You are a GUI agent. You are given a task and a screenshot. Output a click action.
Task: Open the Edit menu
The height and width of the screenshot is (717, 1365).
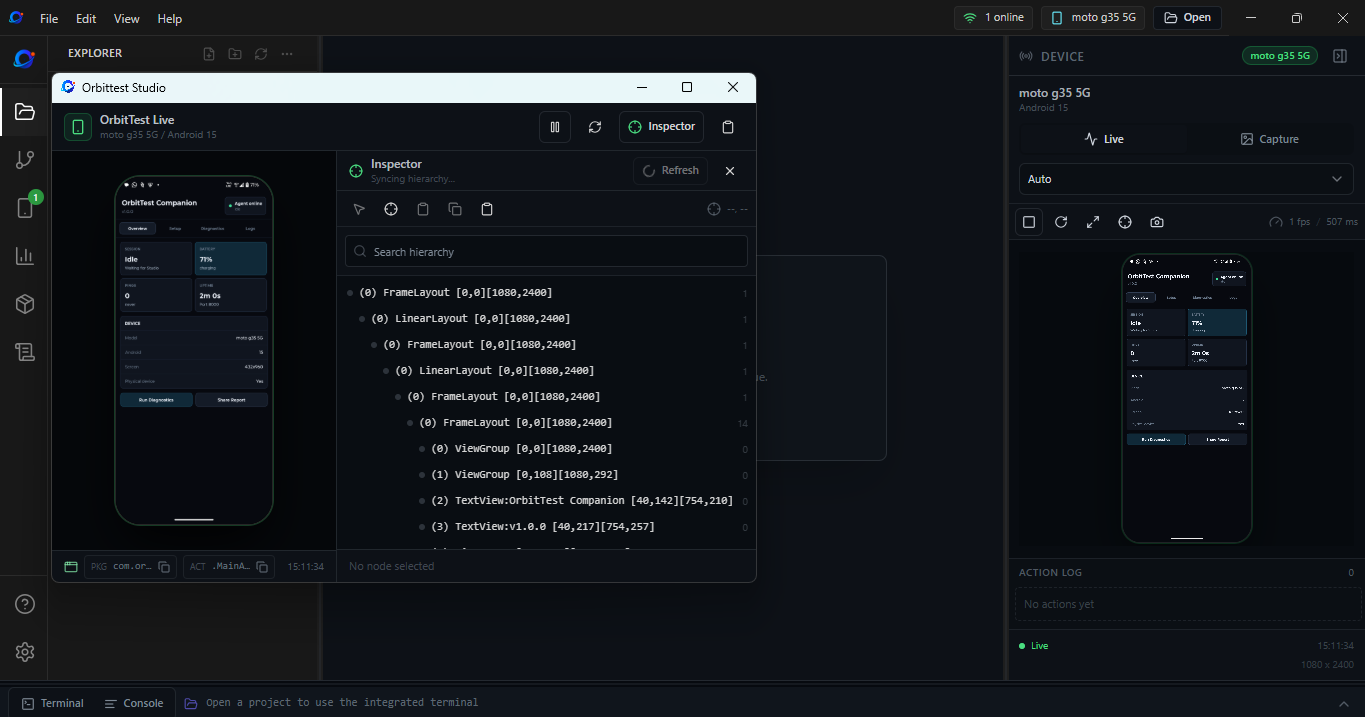[x=86, y=19]
